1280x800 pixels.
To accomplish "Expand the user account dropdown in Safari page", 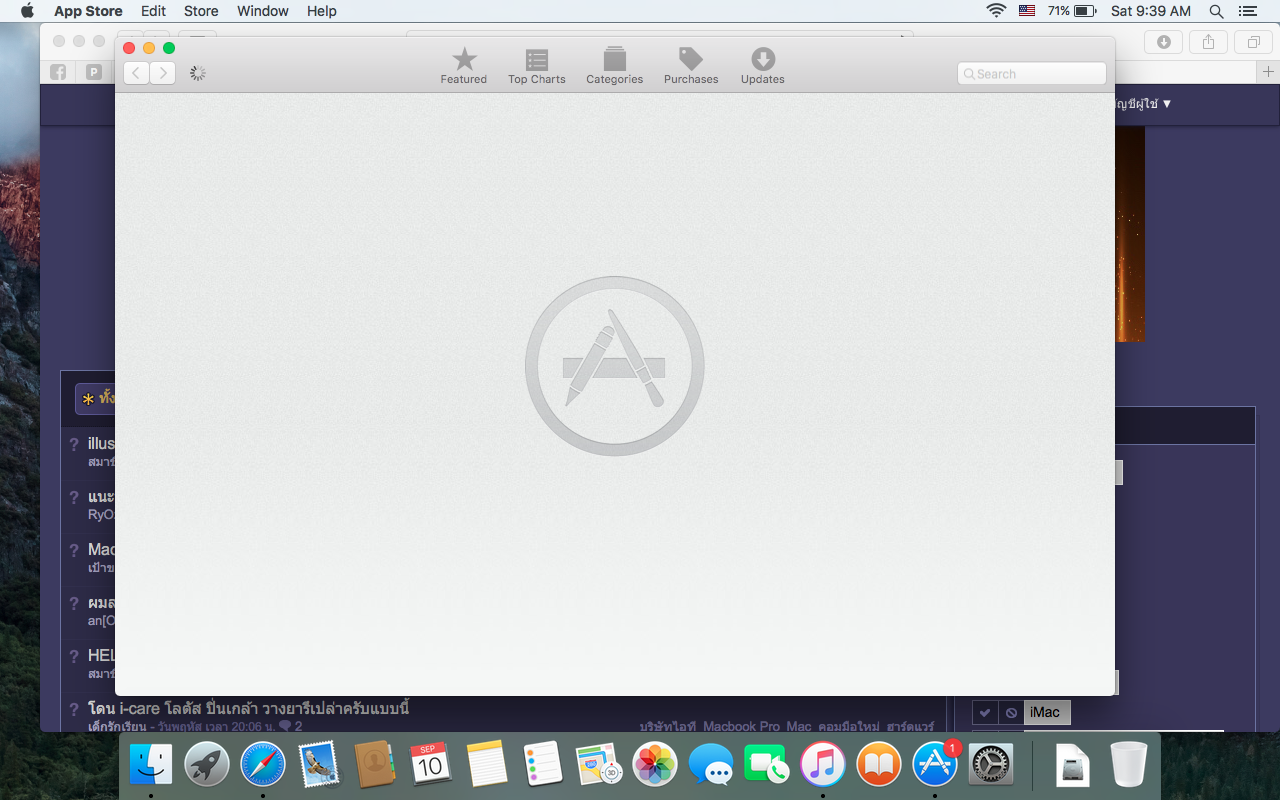I will pos(1143,103).
